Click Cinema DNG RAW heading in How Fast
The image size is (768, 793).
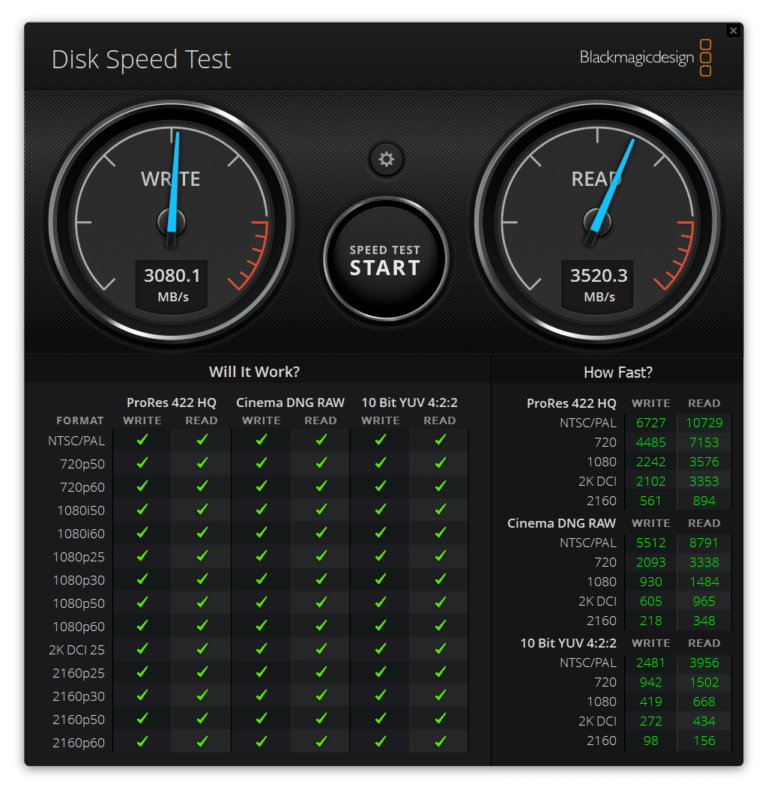coord(561,523)
